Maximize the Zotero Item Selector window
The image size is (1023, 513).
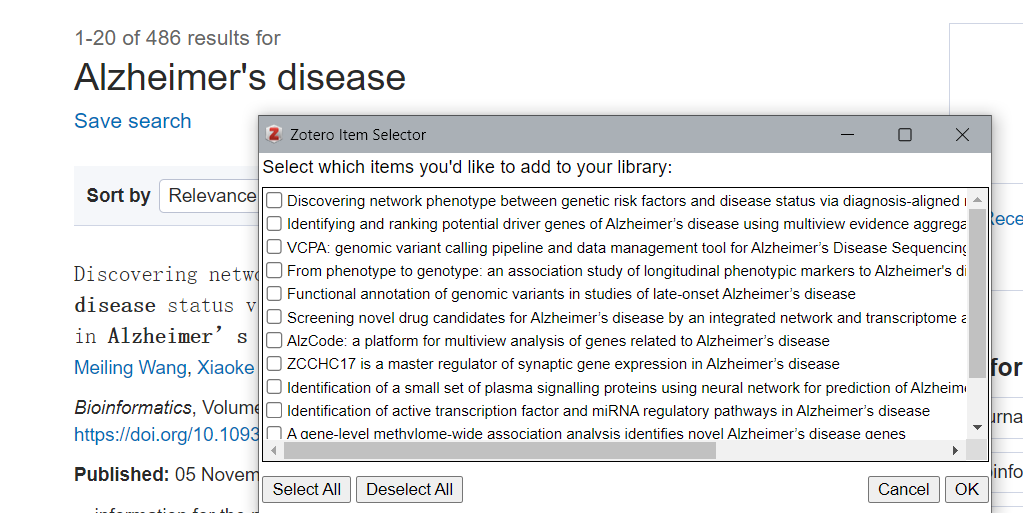(905, 134)
